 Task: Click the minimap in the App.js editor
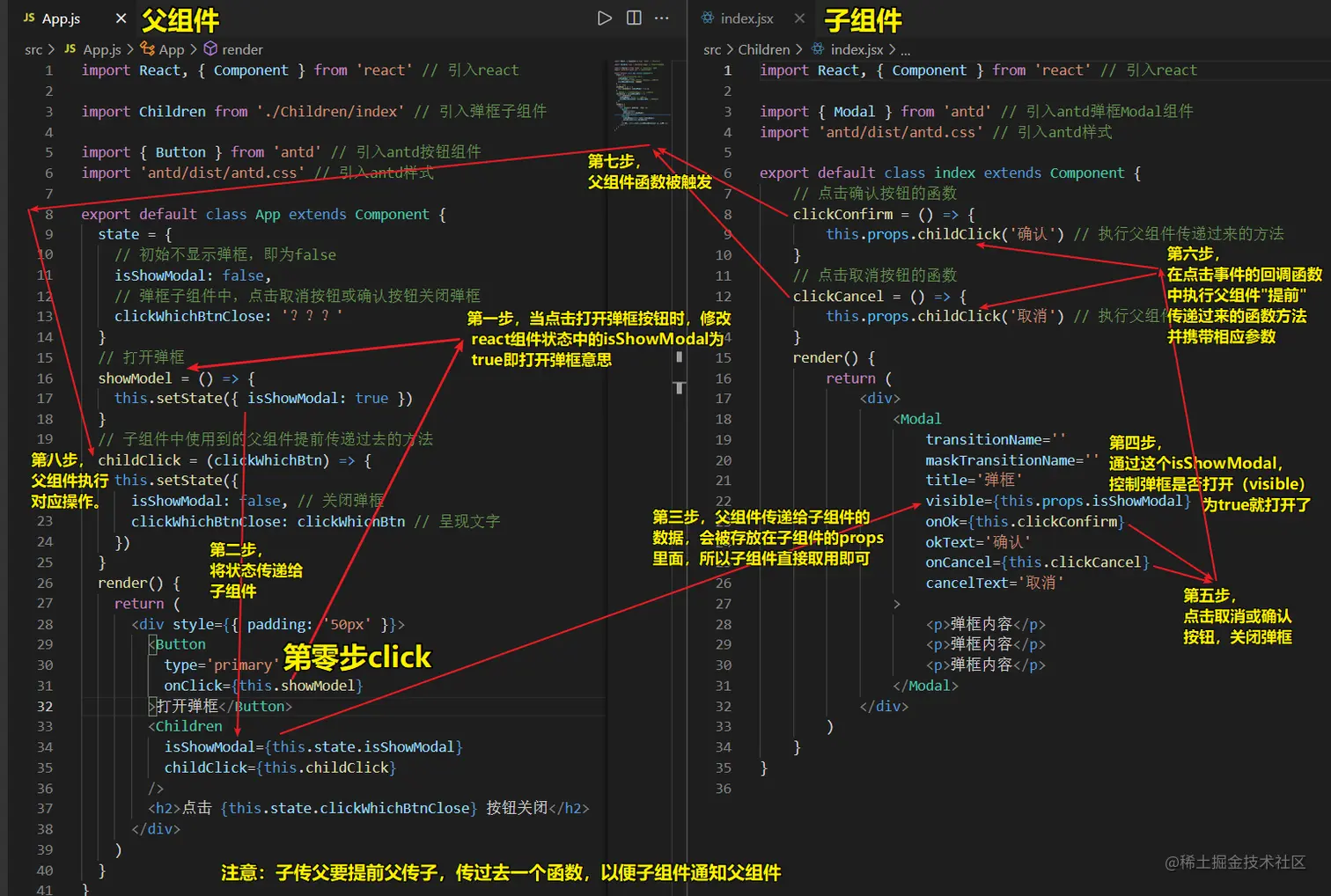(640, 97)
